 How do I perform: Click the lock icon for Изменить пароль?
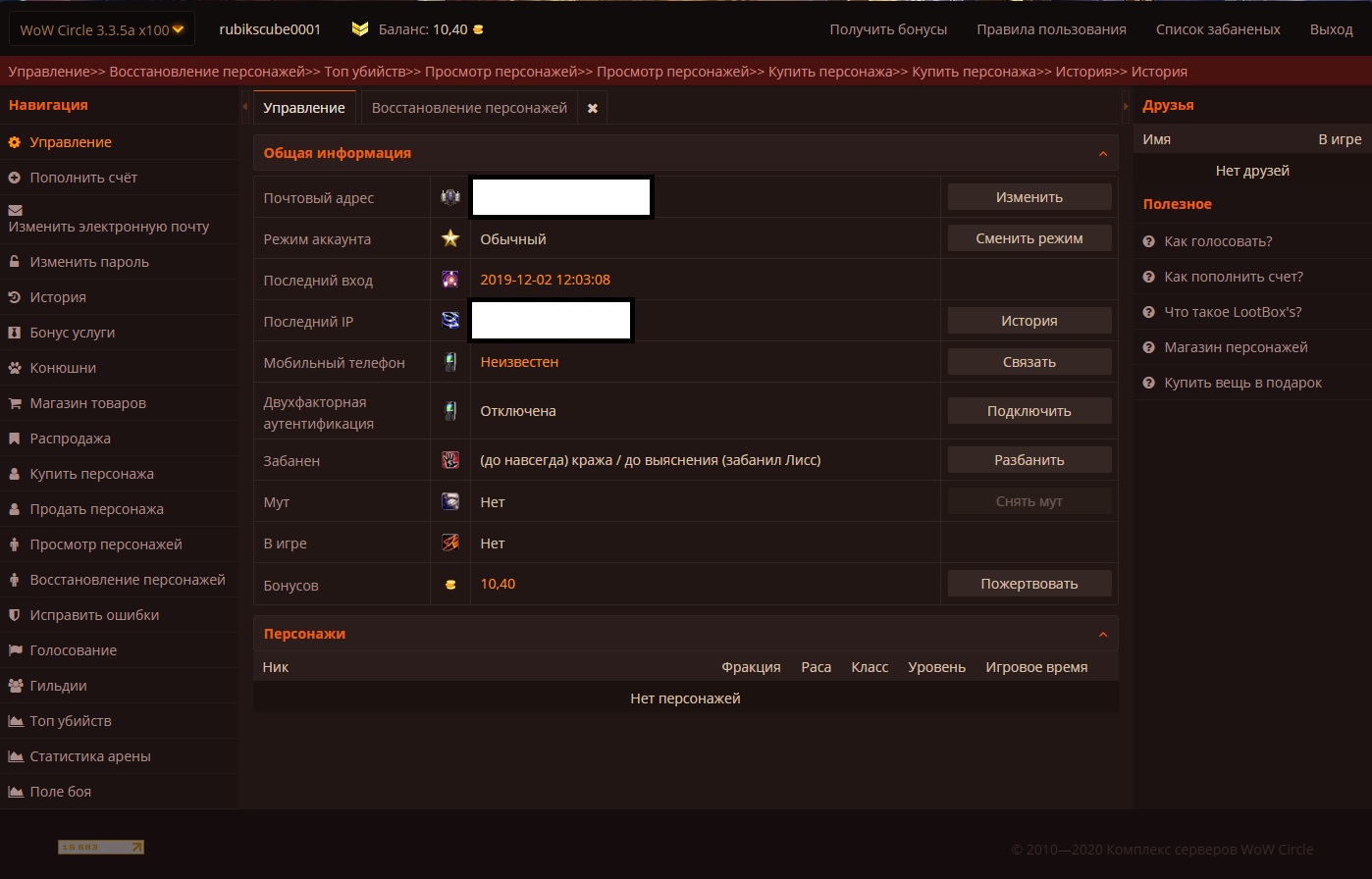point(15,262)
